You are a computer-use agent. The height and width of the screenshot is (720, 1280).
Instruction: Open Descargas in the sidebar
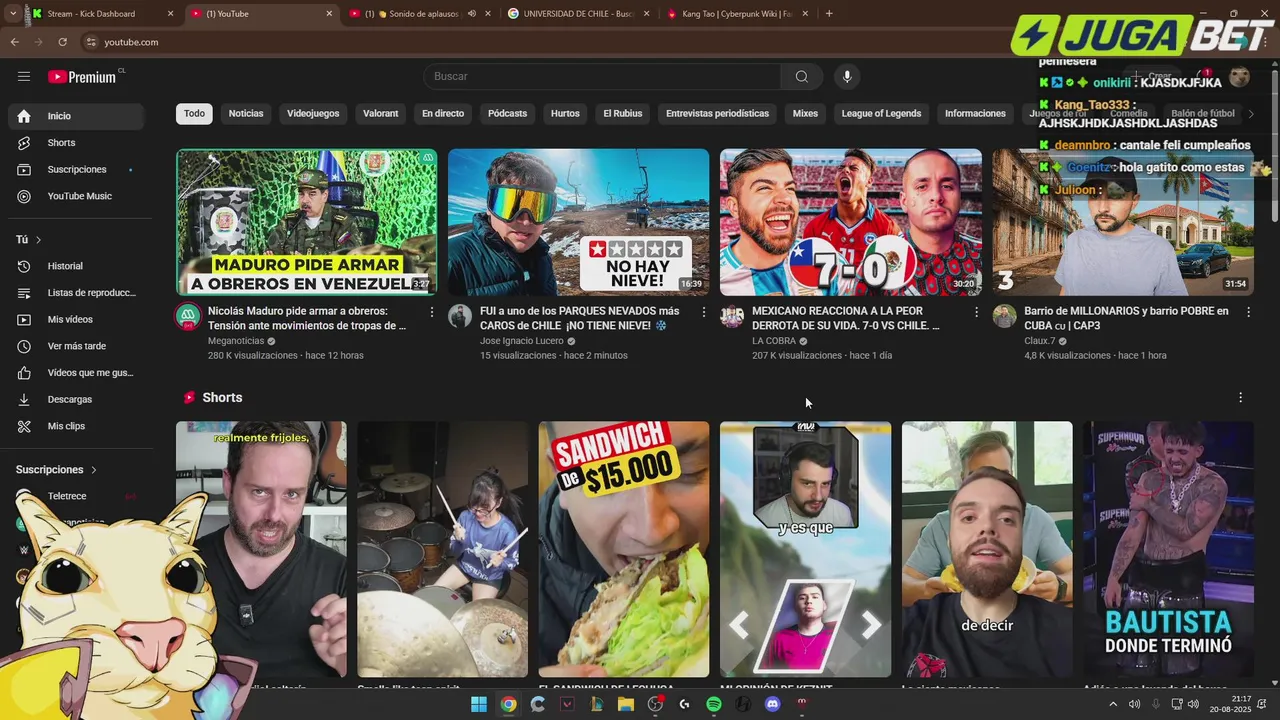pyautogui.click(x=76, y=399)
